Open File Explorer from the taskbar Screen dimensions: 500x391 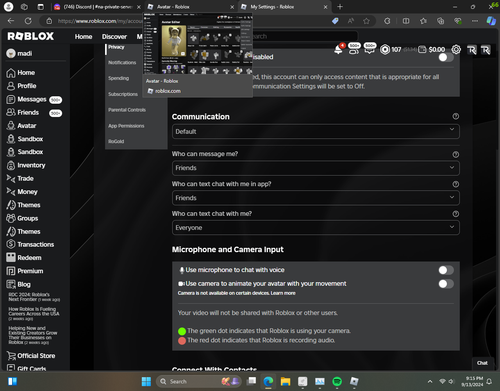click(285, 381)
